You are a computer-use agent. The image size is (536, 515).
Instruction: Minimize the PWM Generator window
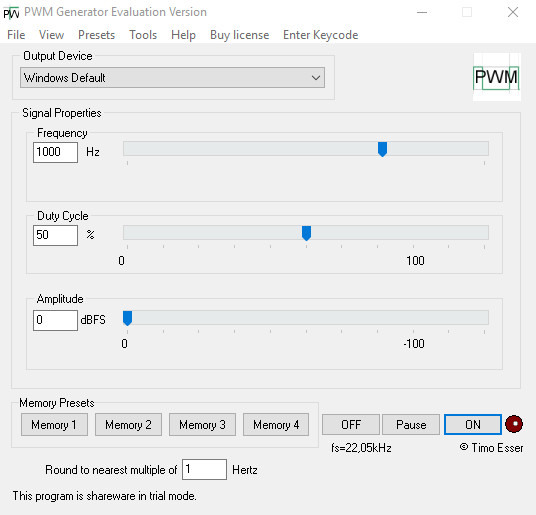[422, 12]
